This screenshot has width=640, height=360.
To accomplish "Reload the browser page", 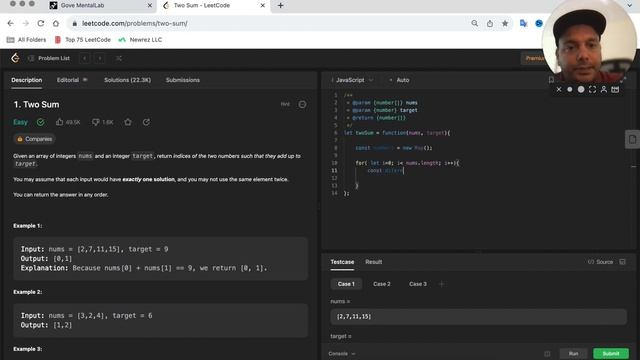I will [41, 23].
